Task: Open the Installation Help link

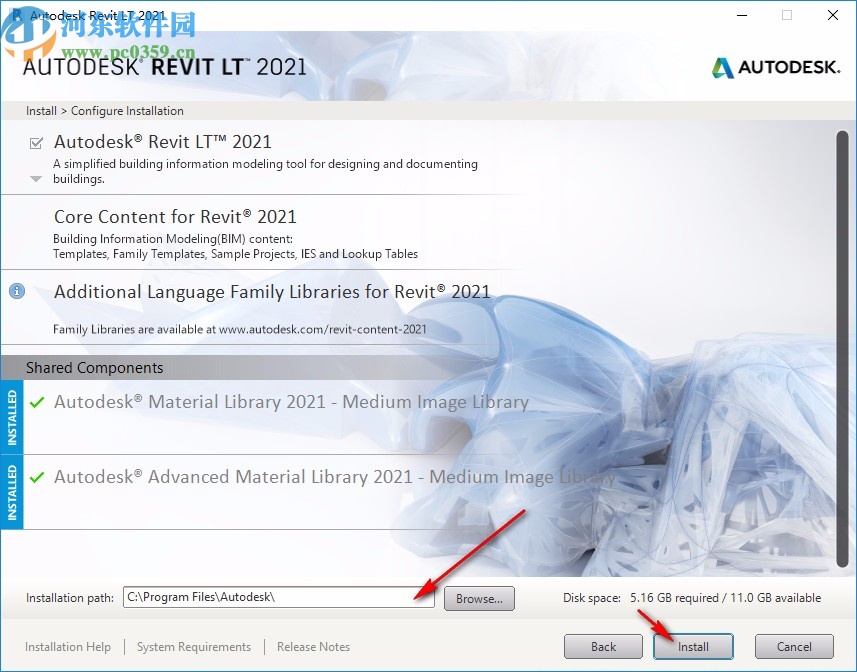Action: (67, 646)
